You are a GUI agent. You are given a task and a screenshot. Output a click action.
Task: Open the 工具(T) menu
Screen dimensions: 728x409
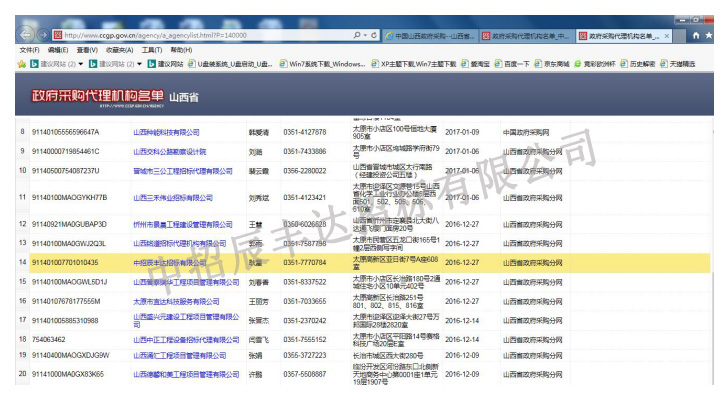(x=152, y=50)
